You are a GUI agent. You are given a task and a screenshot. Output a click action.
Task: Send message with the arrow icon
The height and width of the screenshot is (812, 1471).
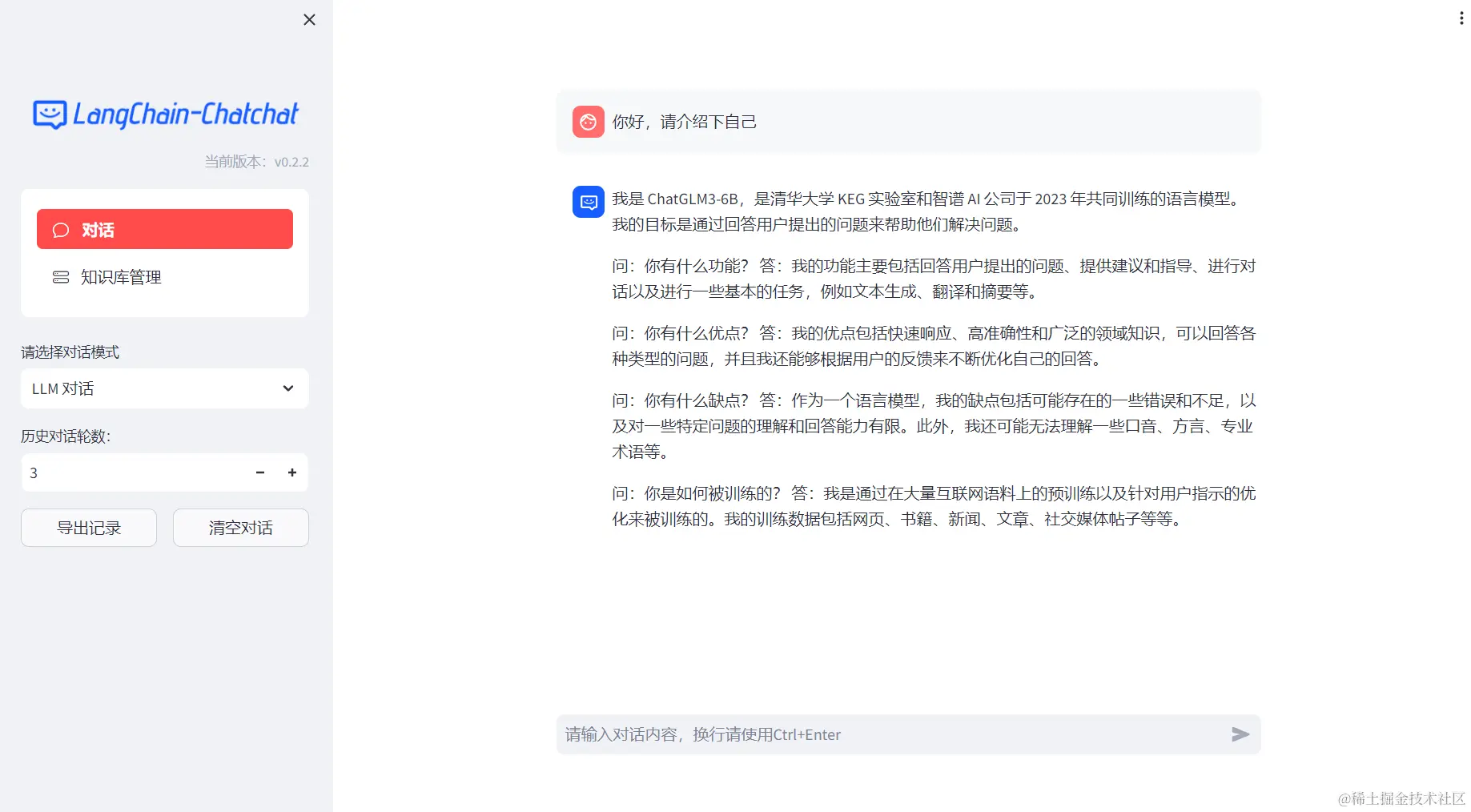click(x=1240, y=734)
